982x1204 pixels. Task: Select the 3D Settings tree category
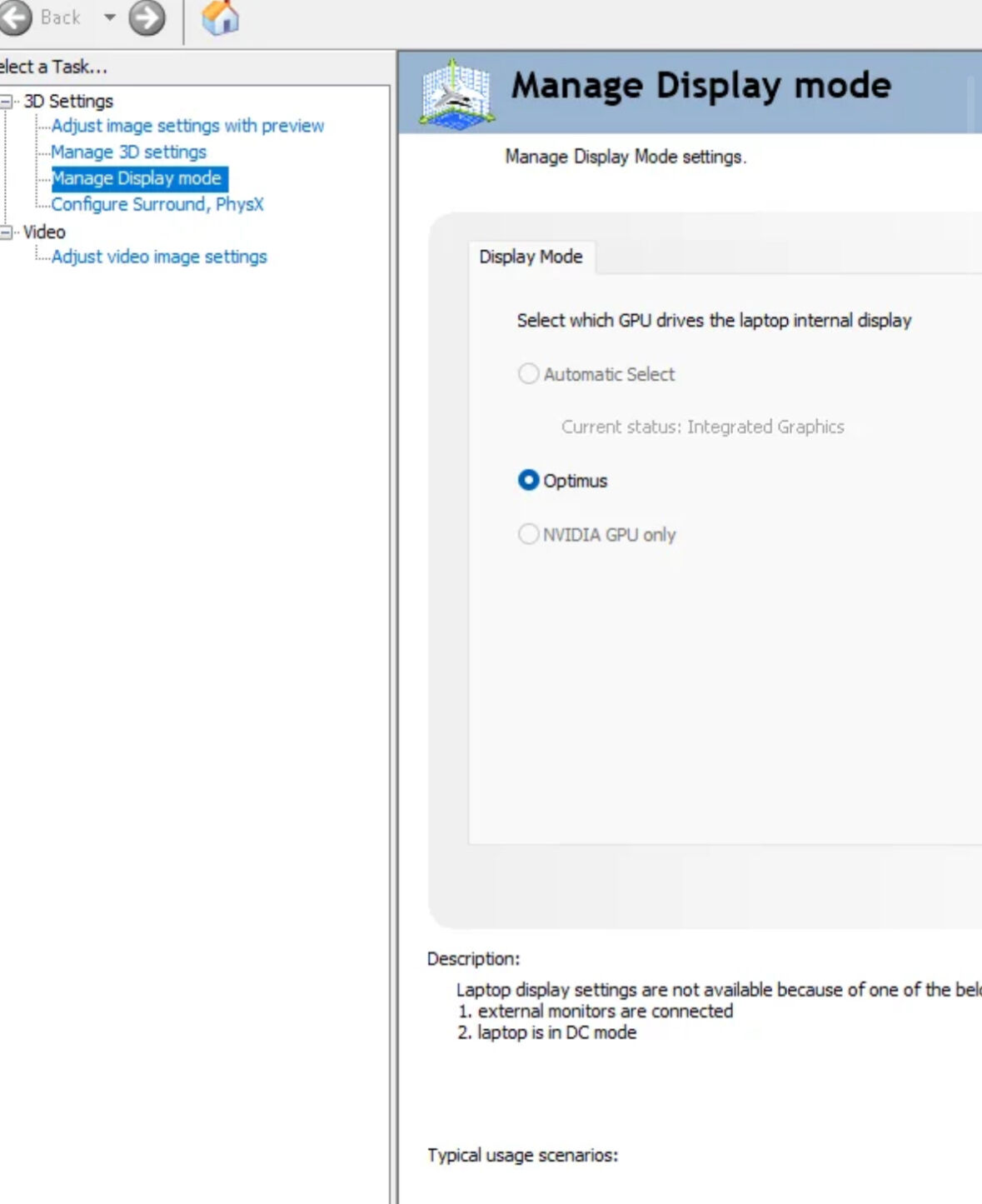pos(68,101)
